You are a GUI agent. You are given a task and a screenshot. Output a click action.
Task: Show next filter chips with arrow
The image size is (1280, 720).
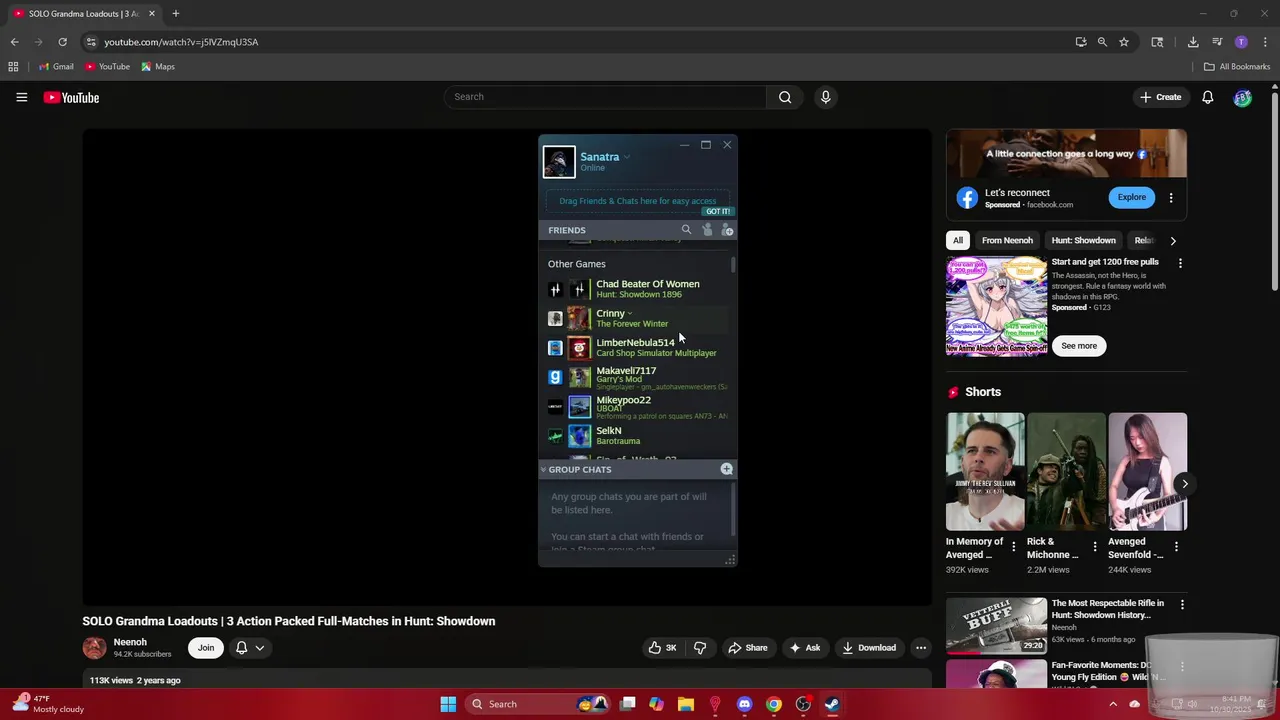[1173, 240]
